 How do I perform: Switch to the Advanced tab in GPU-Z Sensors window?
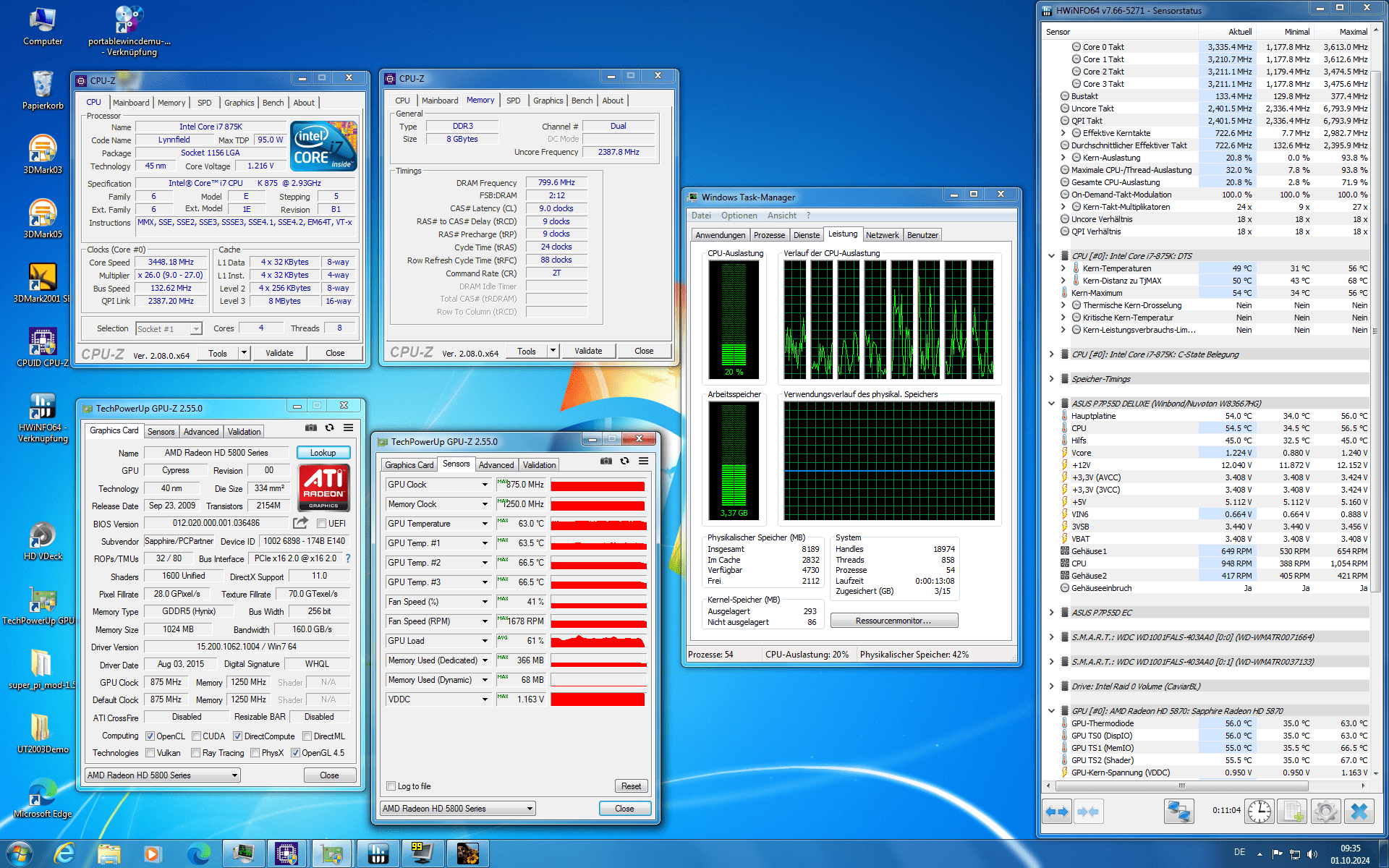tap(496, 465)
